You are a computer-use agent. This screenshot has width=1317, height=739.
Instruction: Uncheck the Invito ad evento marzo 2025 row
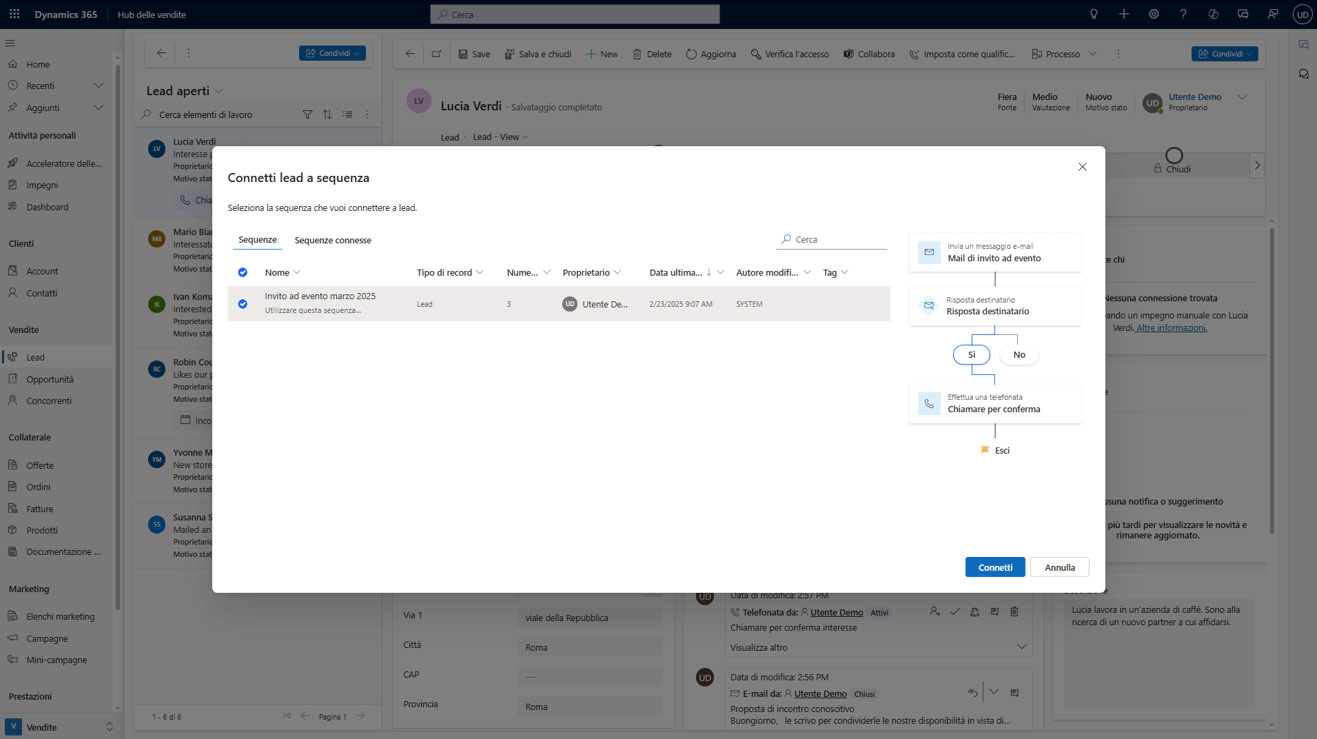click(x=243, y=304)
